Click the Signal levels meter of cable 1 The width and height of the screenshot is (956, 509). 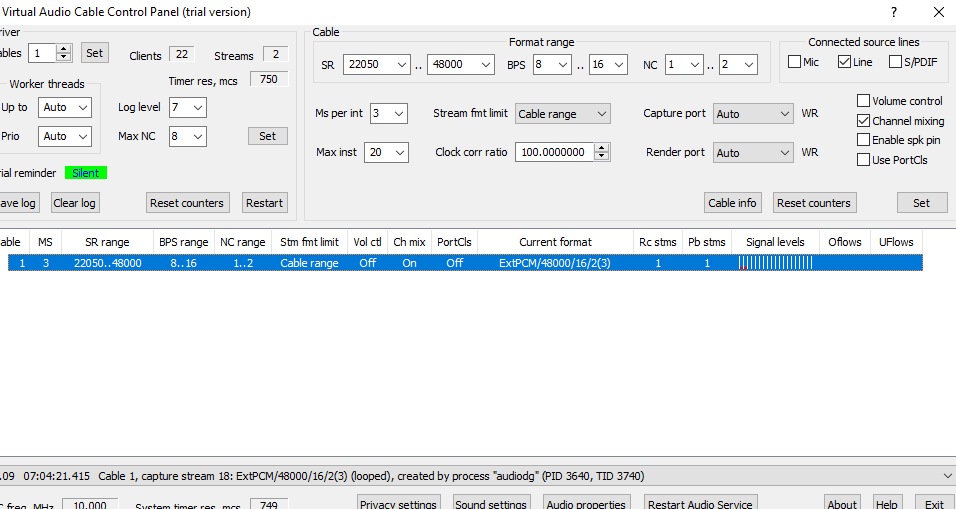click(776, 263)
